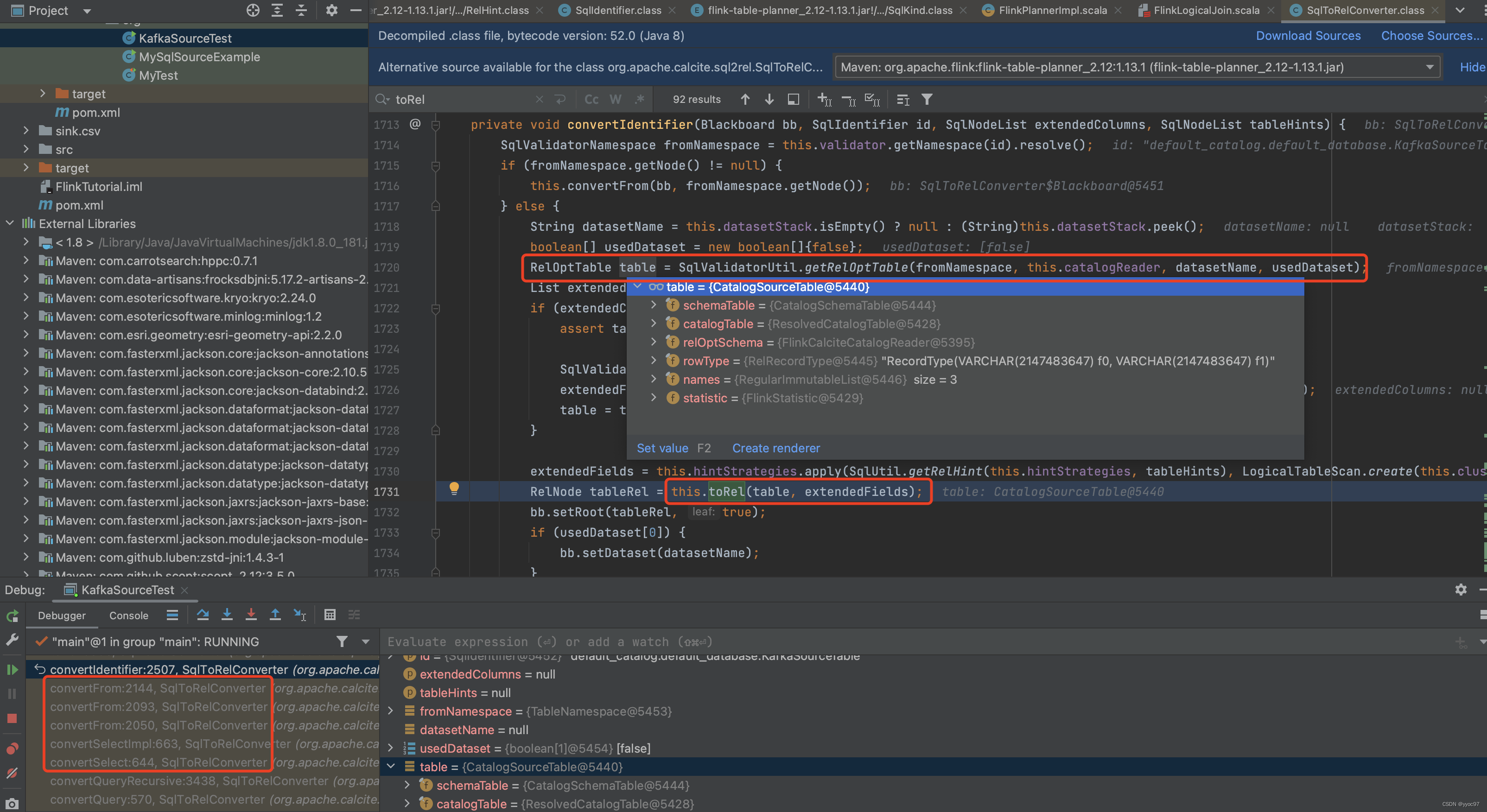
Task: Expand usedDataset variable node
Action: click(x=391, y=748)
